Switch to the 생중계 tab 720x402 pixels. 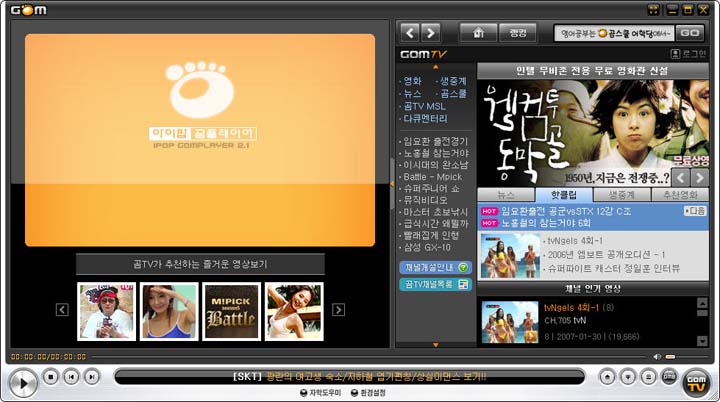pos(622,195)
